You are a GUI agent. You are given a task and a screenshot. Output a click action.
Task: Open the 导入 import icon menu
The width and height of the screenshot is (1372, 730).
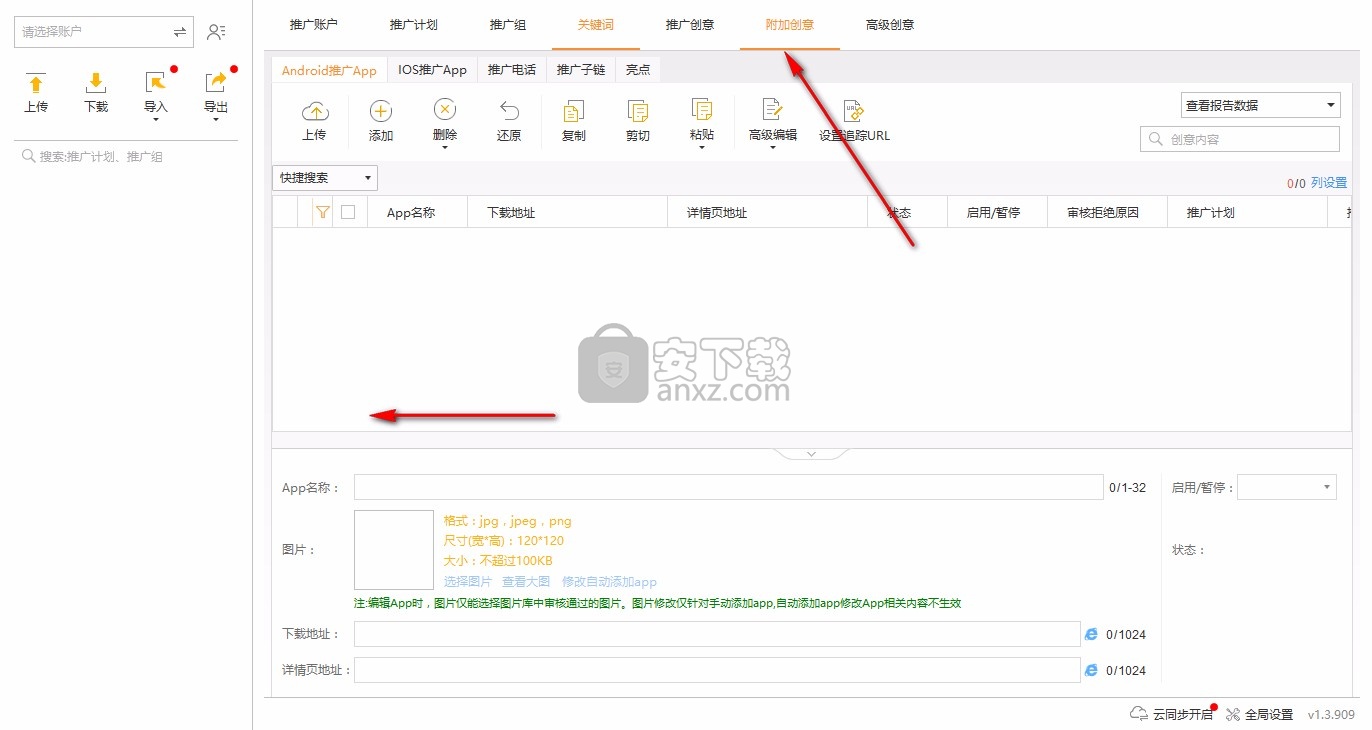156,83
